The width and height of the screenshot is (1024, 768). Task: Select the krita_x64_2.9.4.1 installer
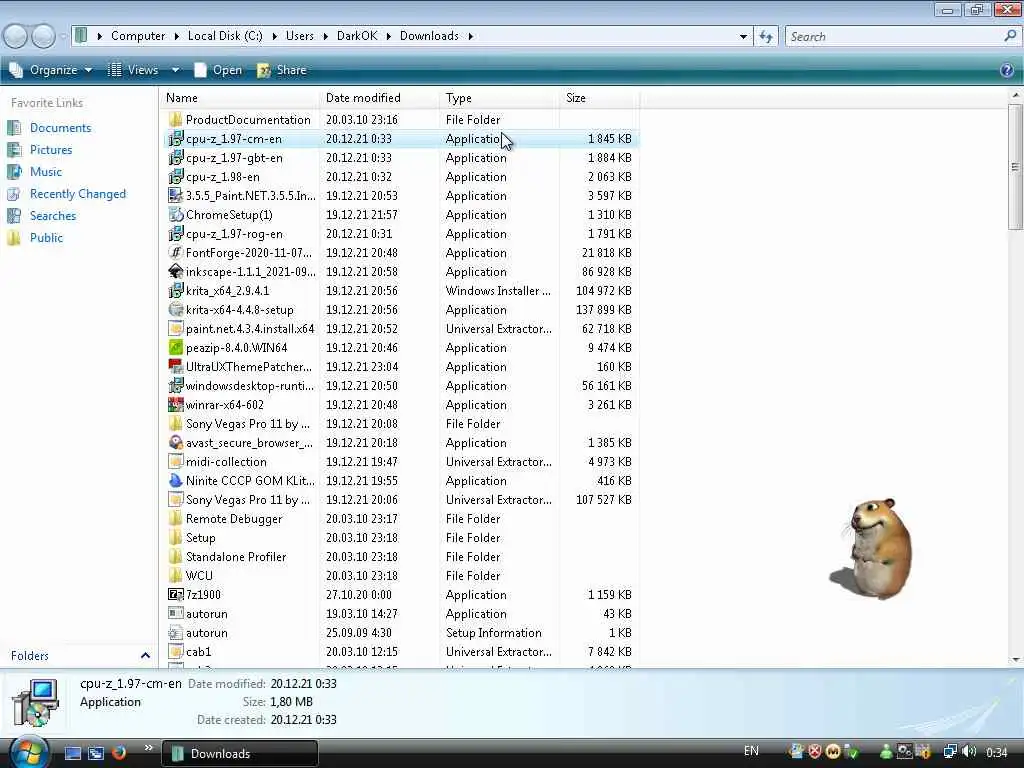(227, 291)
